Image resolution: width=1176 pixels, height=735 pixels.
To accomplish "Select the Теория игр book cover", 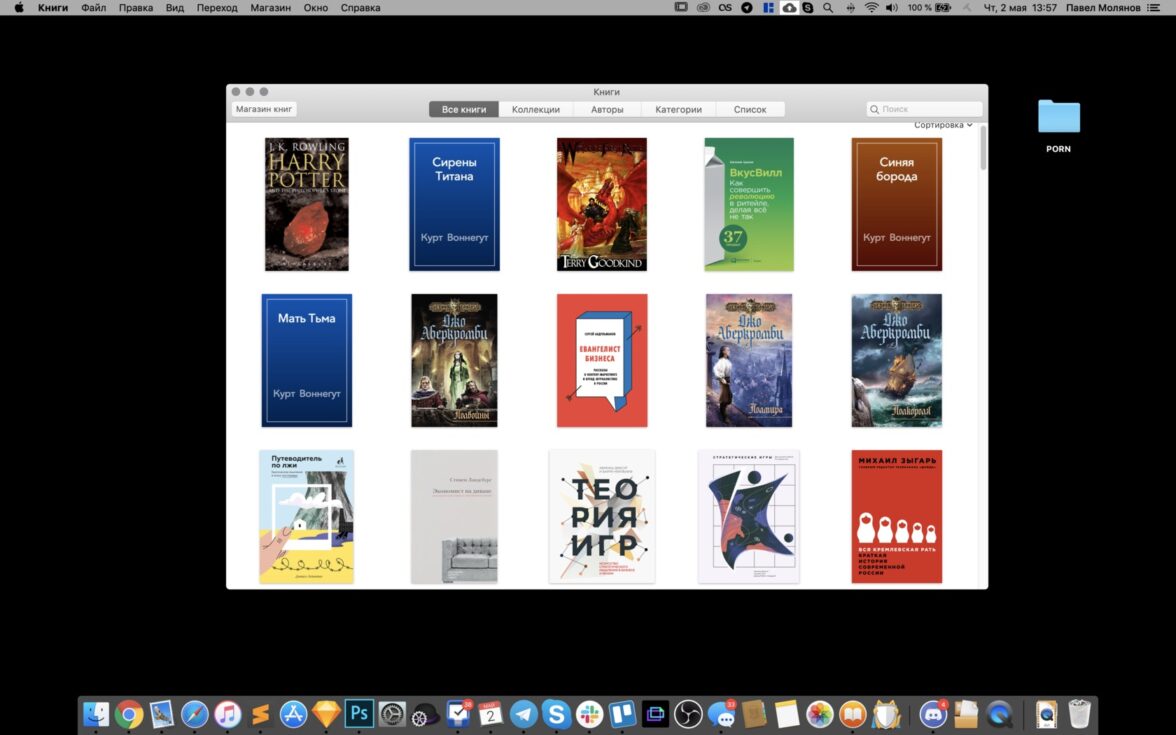I will (x=602, y=516).
